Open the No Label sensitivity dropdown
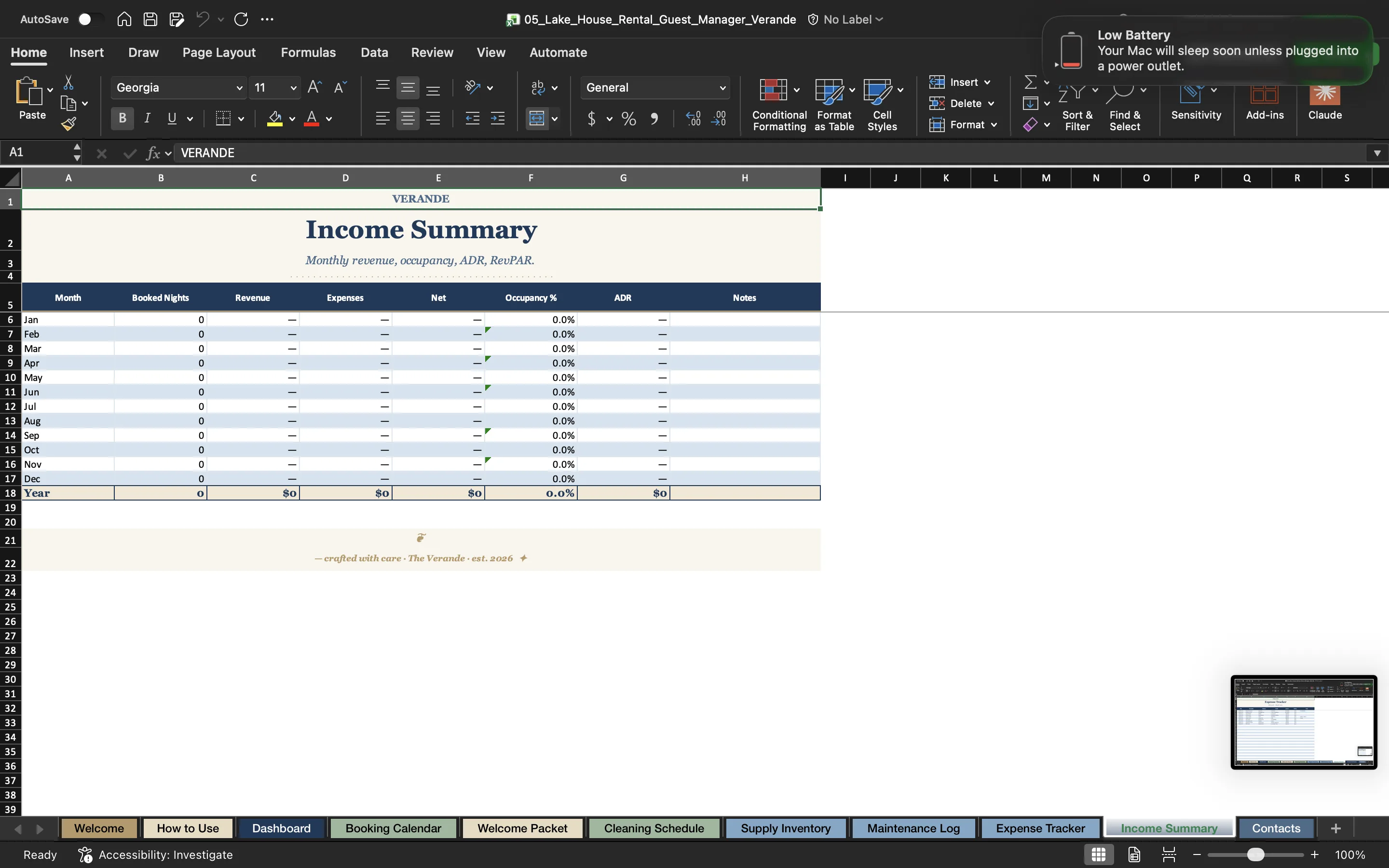The height and width of the screenshot is (868, 1389). pyautogui.click(x=845, y=19)
